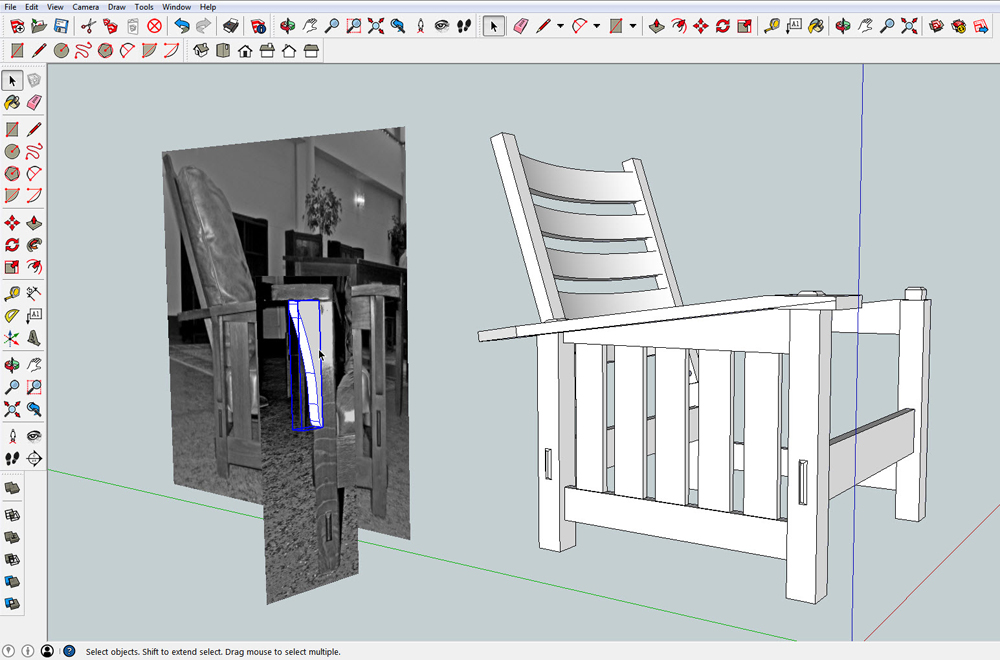Click the red Erase X icon
This screenshot has width=1000, height=660.
[x=154, y=26]
